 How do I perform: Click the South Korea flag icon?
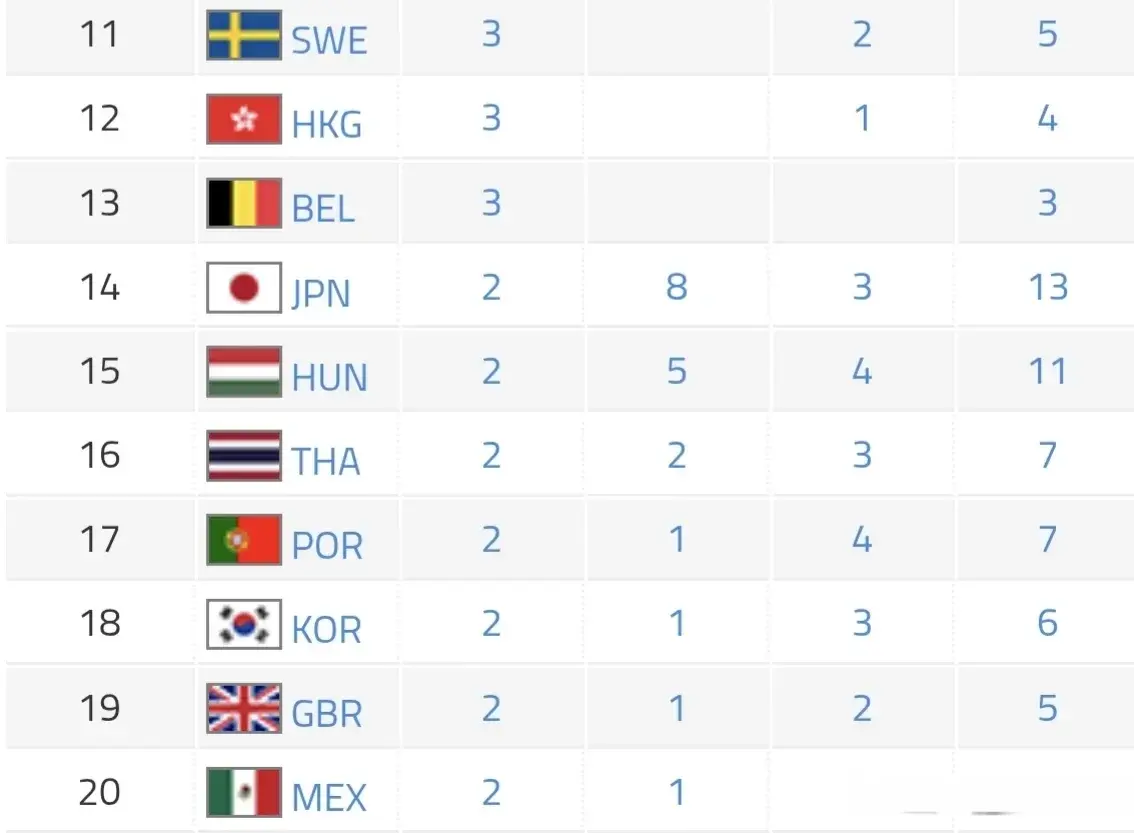click(244, 624)
